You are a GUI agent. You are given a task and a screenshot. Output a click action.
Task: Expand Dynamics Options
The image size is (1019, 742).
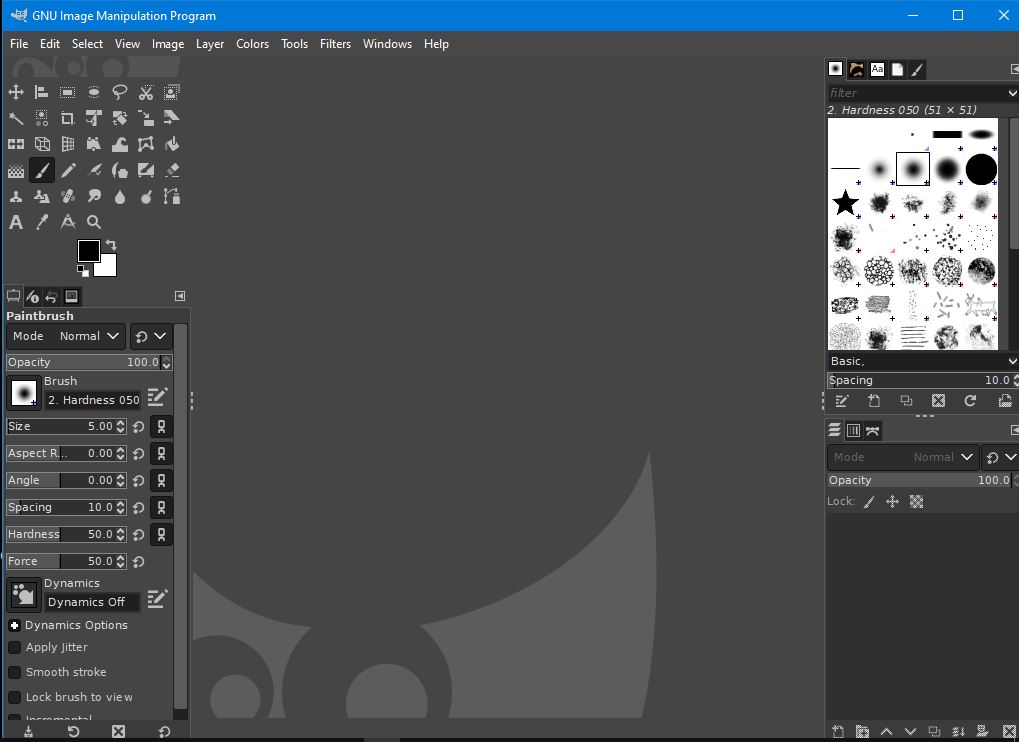point(14,625)
